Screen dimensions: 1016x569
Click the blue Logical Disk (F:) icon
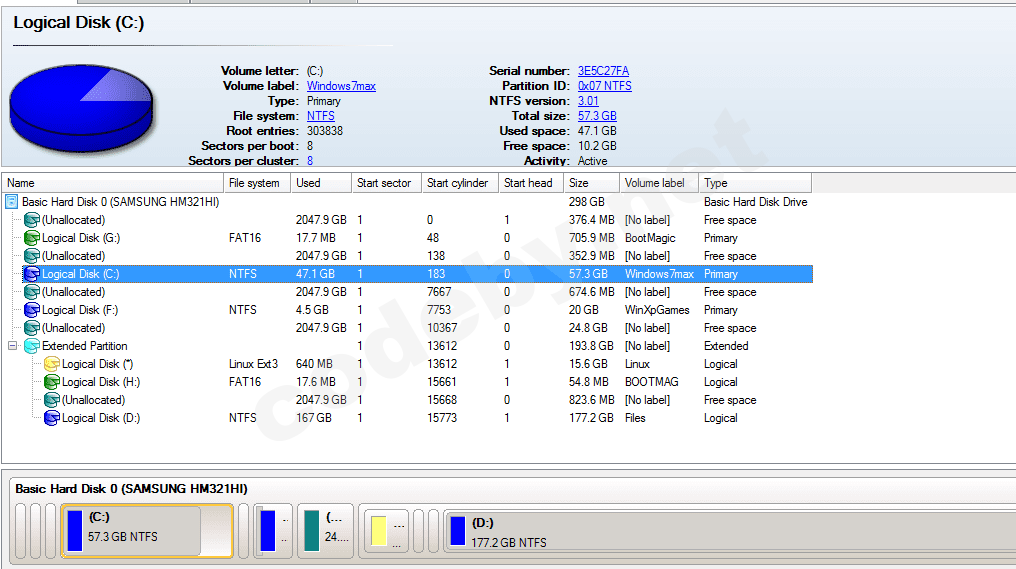32,310
